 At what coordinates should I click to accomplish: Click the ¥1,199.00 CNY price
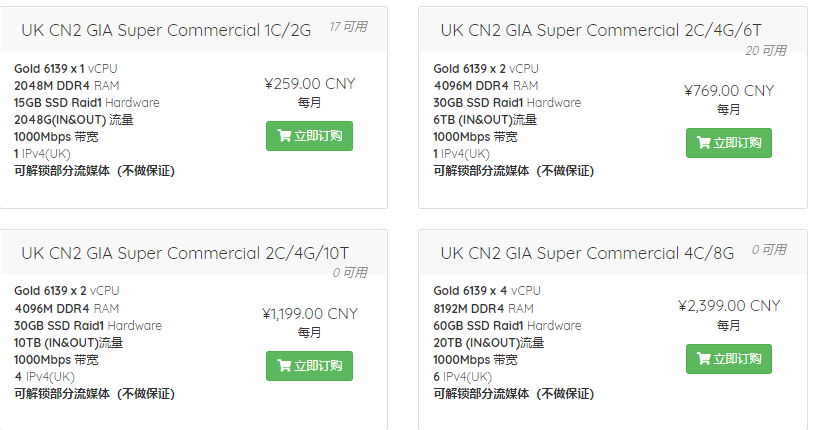pos(310,314)
